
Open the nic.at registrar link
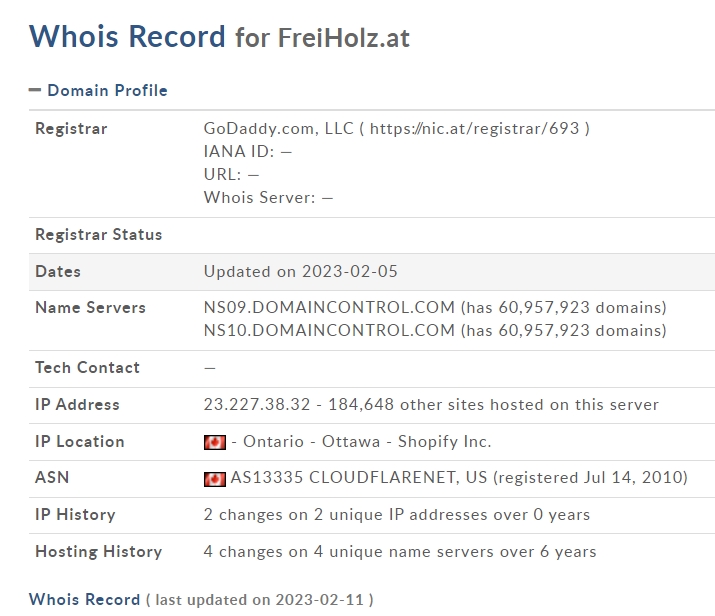coord(475,129)
